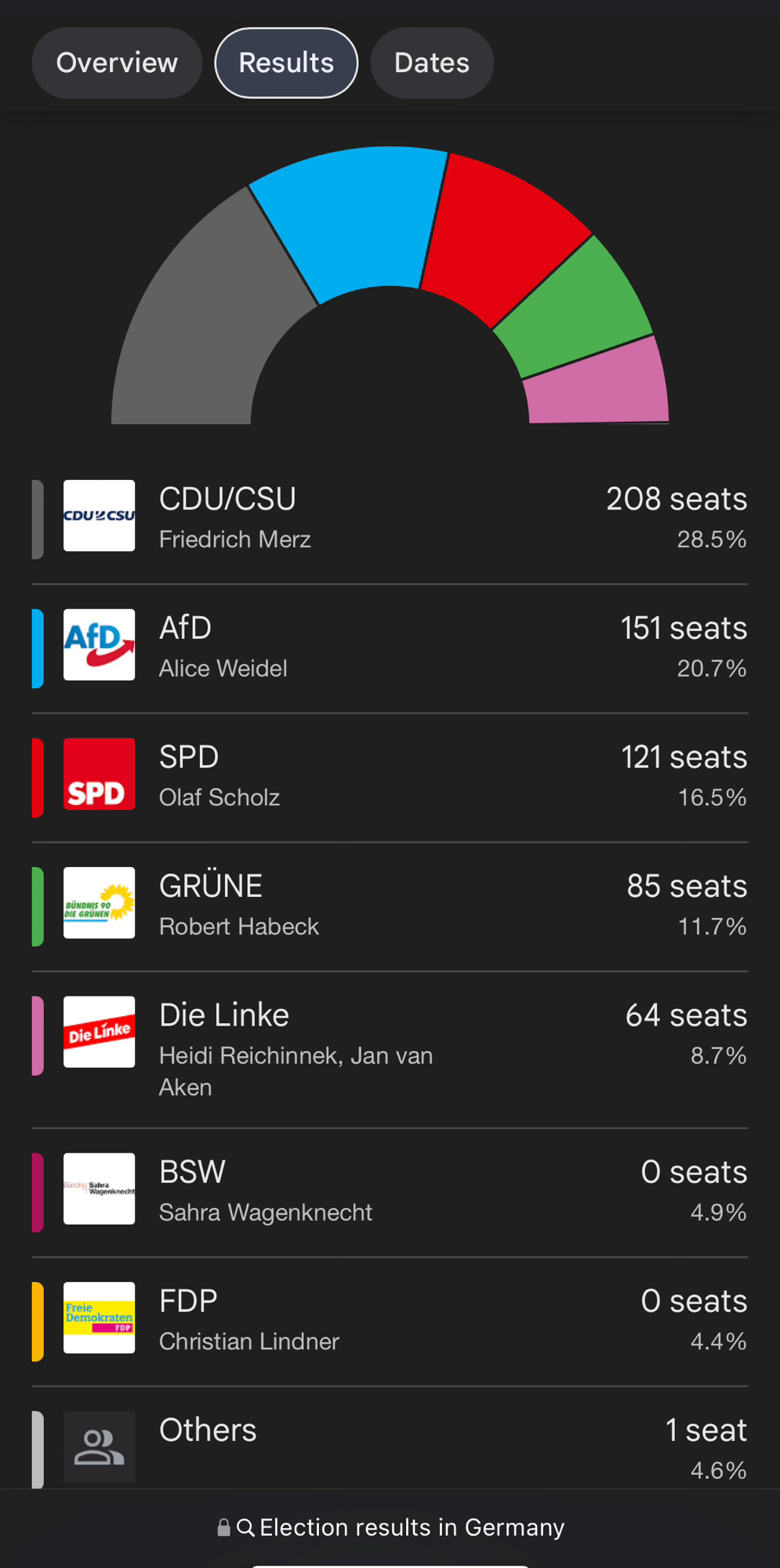Tap the Others group icon
Screen dimensions: 780x1568
[x=99, y=1446]
